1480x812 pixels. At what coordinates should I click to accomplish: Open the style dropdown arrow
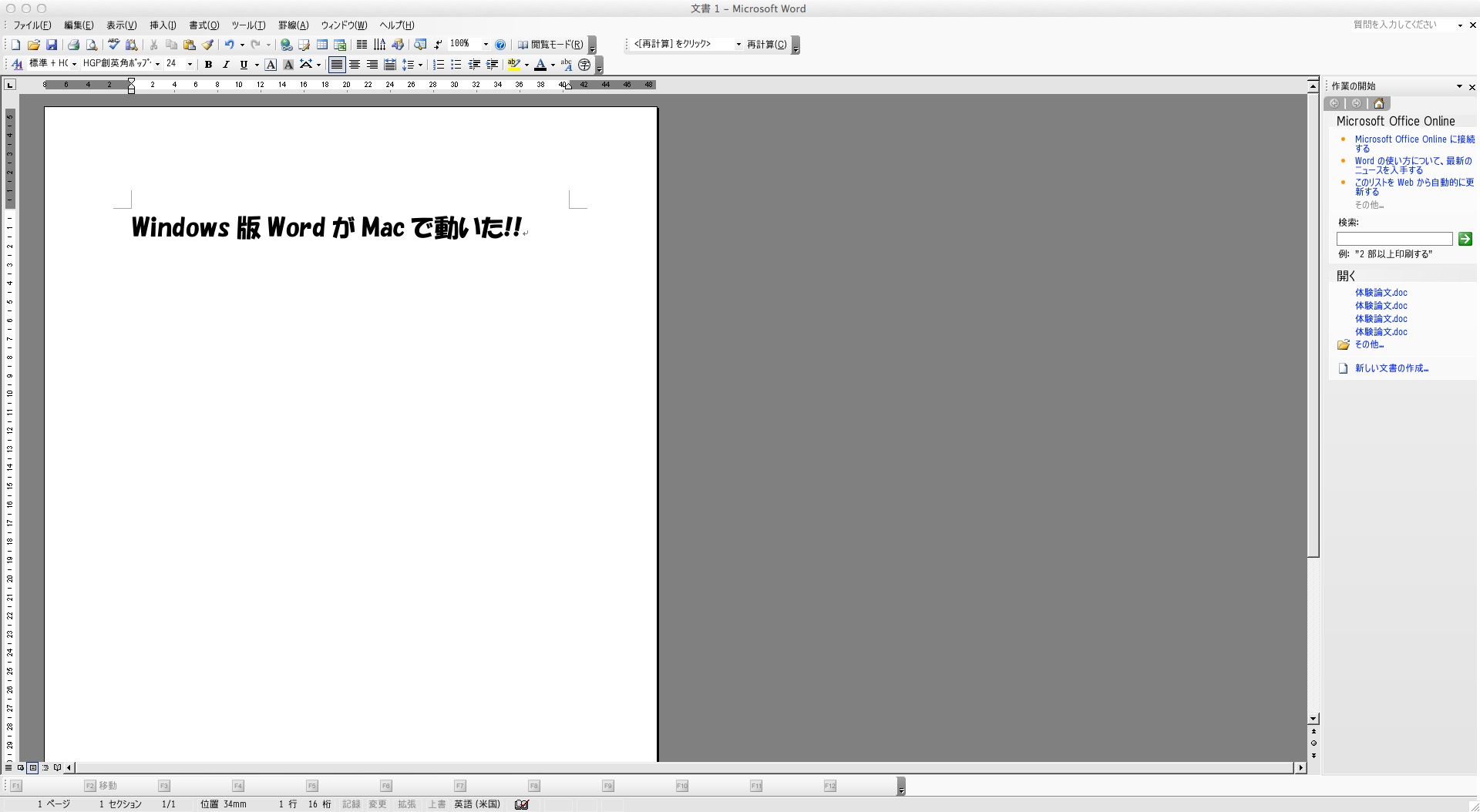point(74,64)
